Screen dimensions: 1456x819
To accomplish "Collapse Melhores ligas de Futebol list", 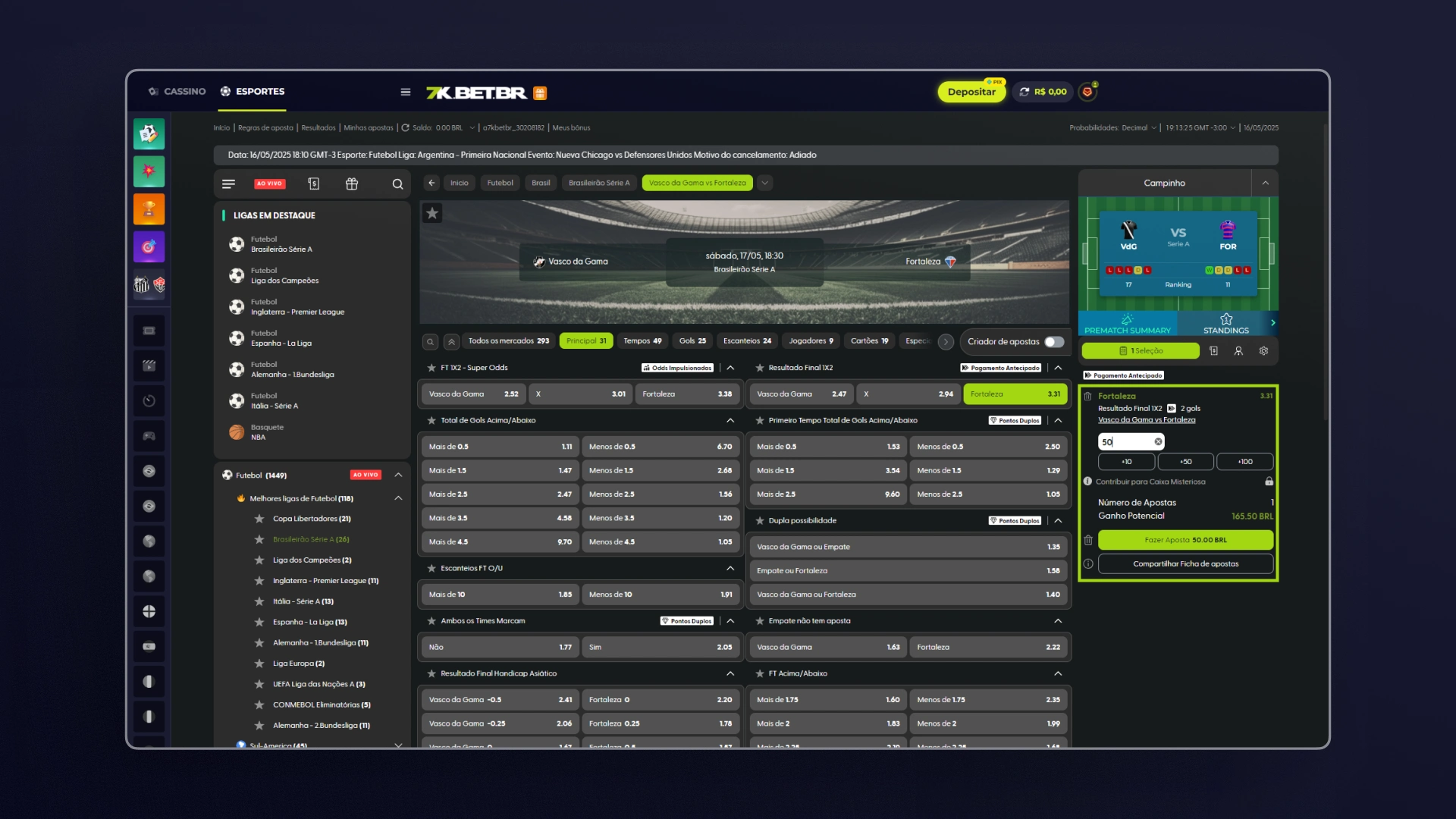I will pyautogui.click(x=398, y=499).
